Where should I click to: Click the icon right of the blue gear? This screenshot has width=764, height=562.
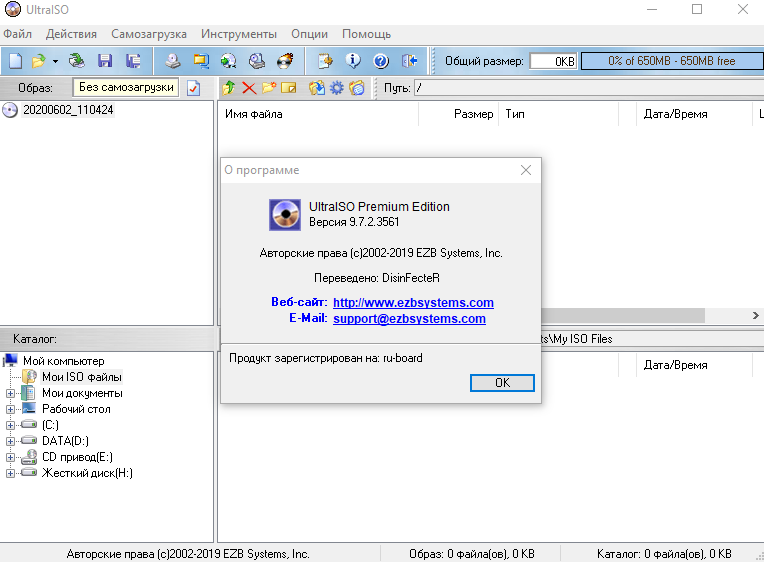(357, 88)
